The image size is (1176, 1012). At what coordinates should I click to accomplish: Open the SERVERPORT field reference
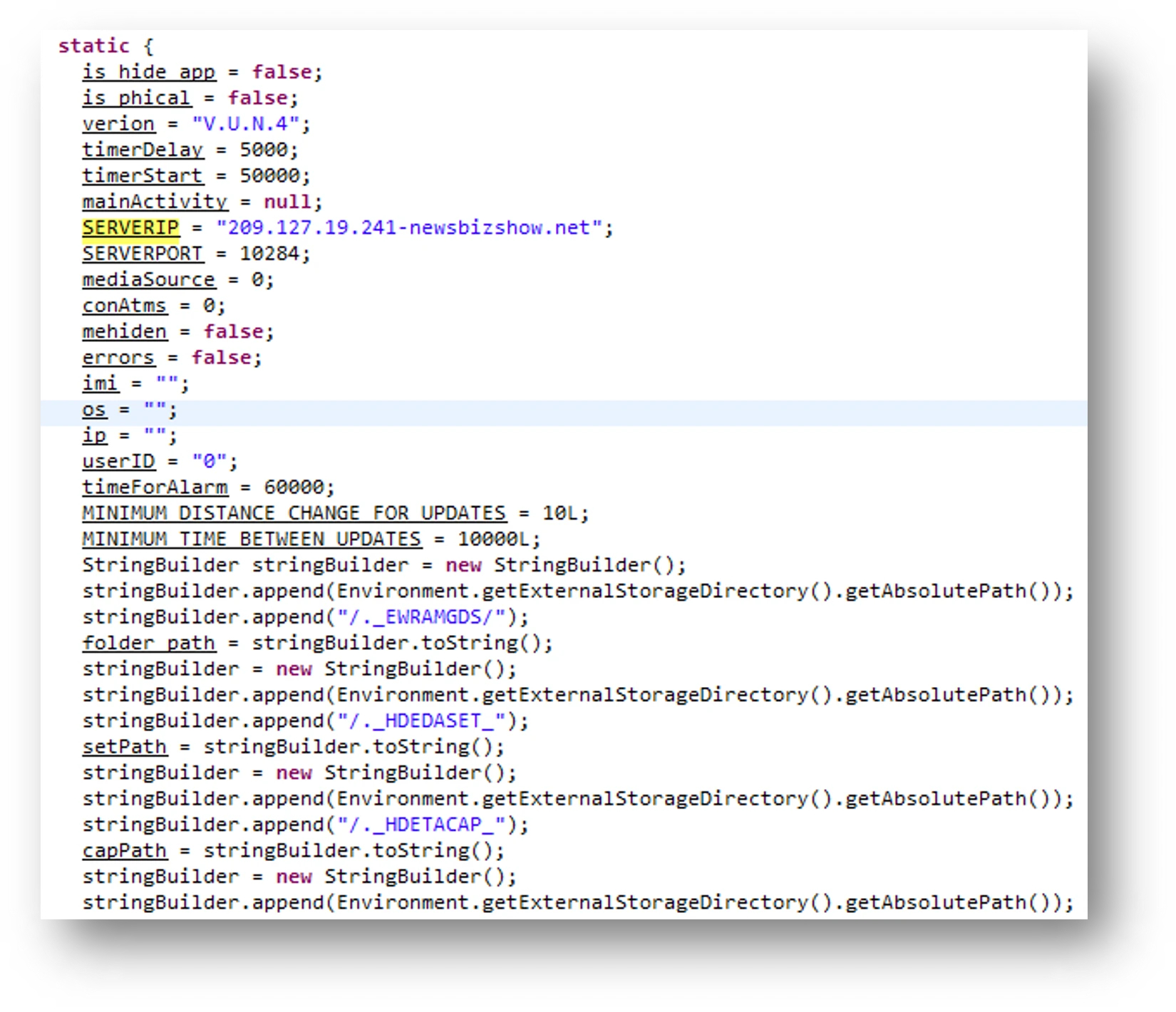143,254
